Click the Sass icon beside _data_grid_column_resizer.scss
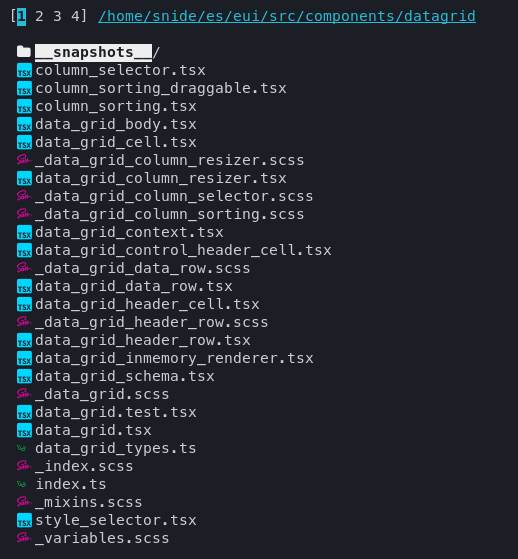The image size is (518, 559). tap(24, 160)
